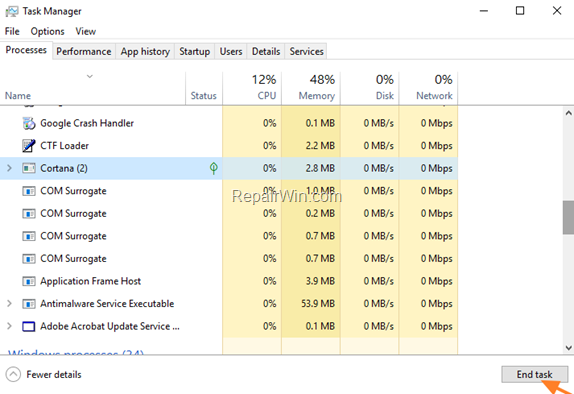
Task: Click the Fewer details circle arrow icon
Action: pyautogui.click(x=13, y=375)
